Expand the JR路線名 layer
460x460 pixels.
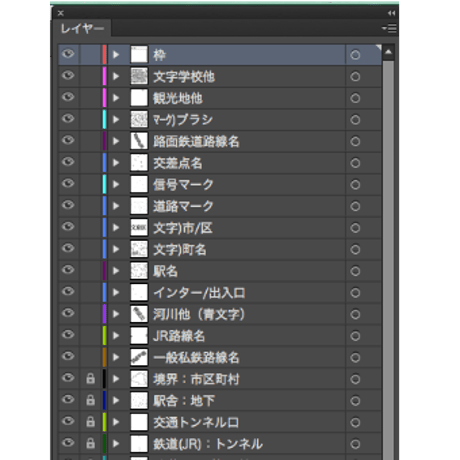click(116, 336)
